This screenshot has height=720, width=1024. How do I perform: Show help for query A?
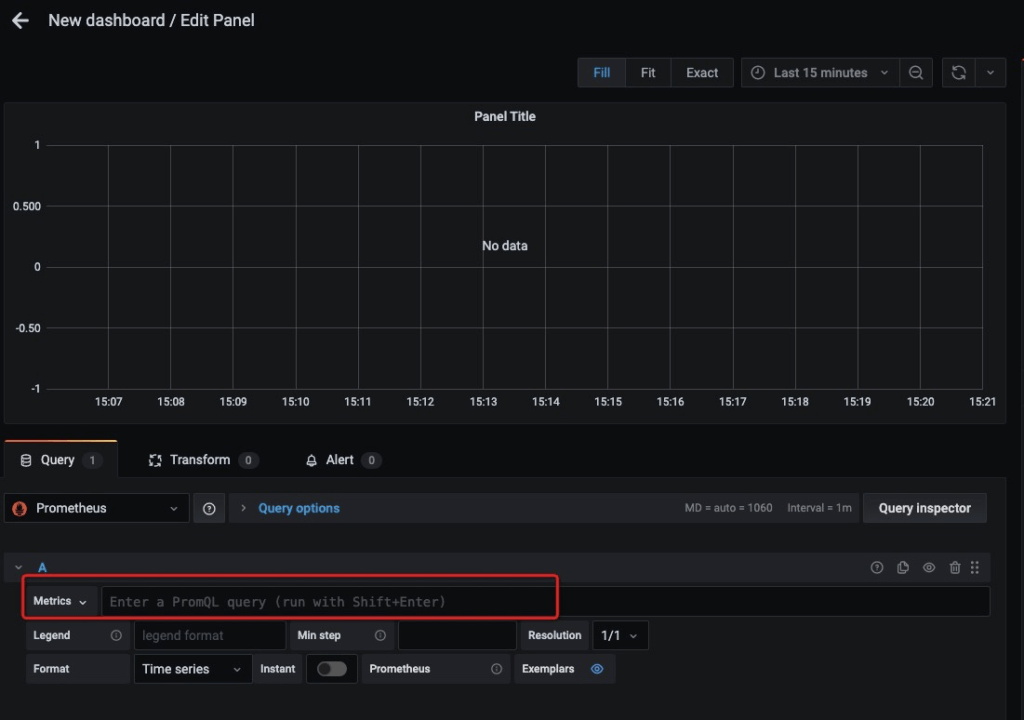pyautogui.click(x=877, y=567)
